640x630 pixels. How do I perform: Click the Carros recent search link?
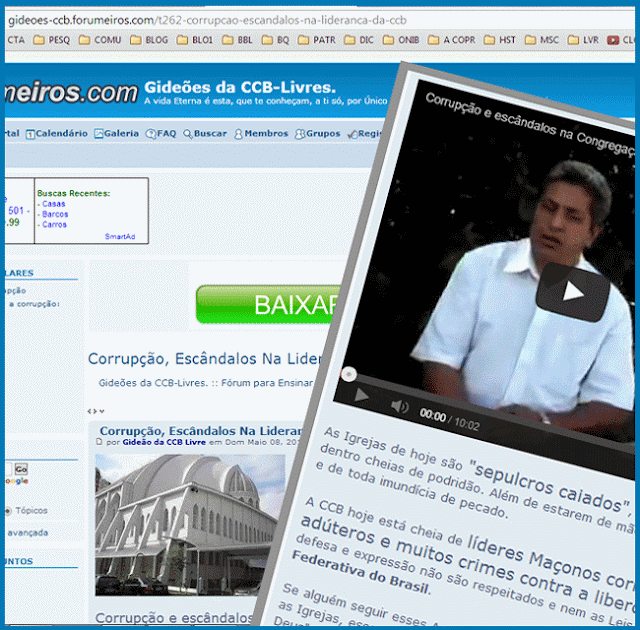click(x=54, y=224)
